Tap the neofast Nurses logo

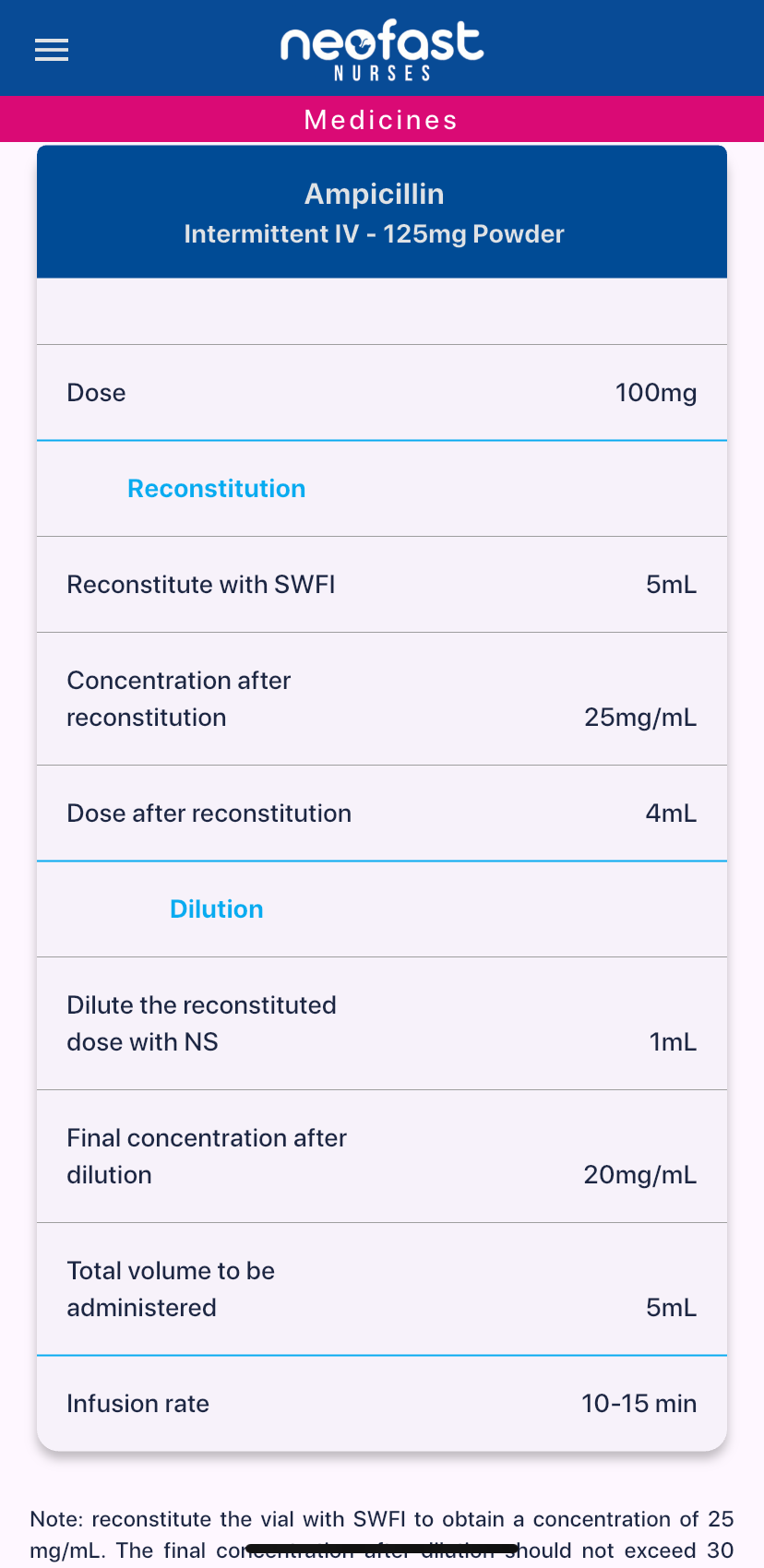click(381, 50)
